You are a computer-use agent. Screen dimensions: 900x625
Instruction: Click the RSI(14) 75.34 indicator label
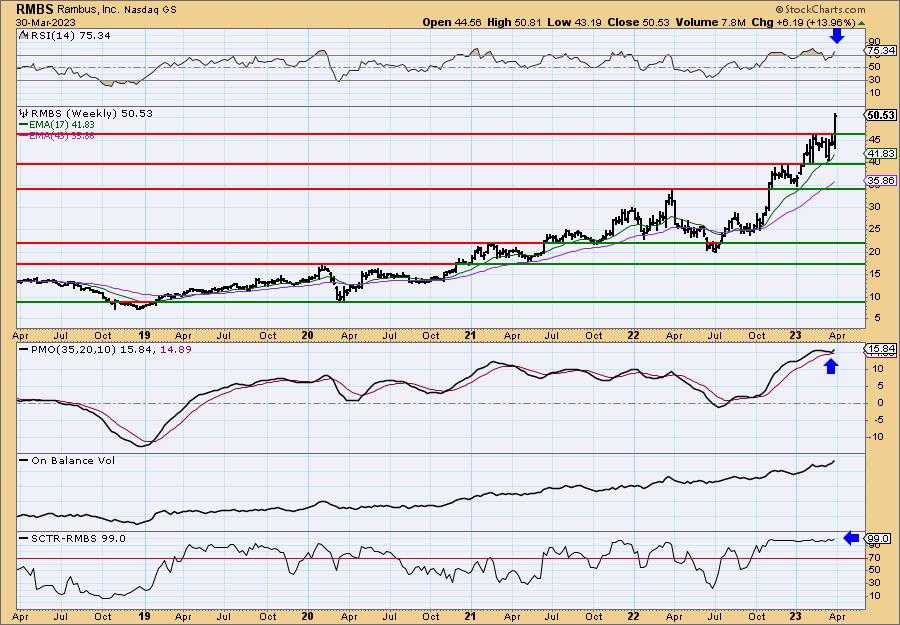tap(69, 36)
